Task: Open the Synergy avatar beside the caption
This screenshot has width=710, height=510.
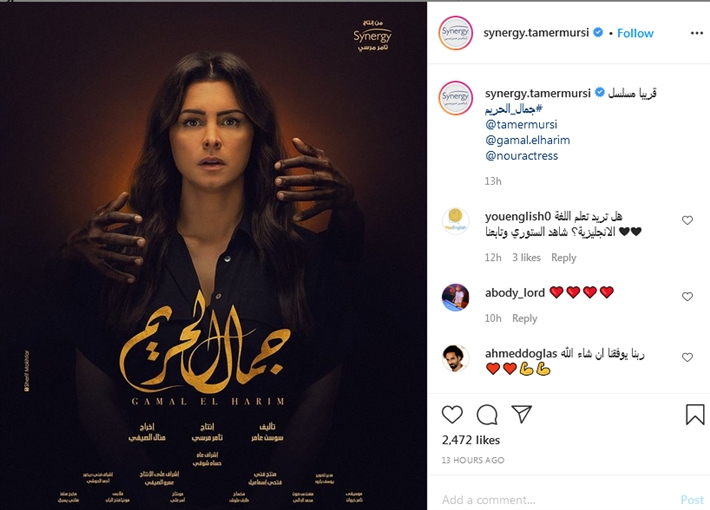Action: 456,98
